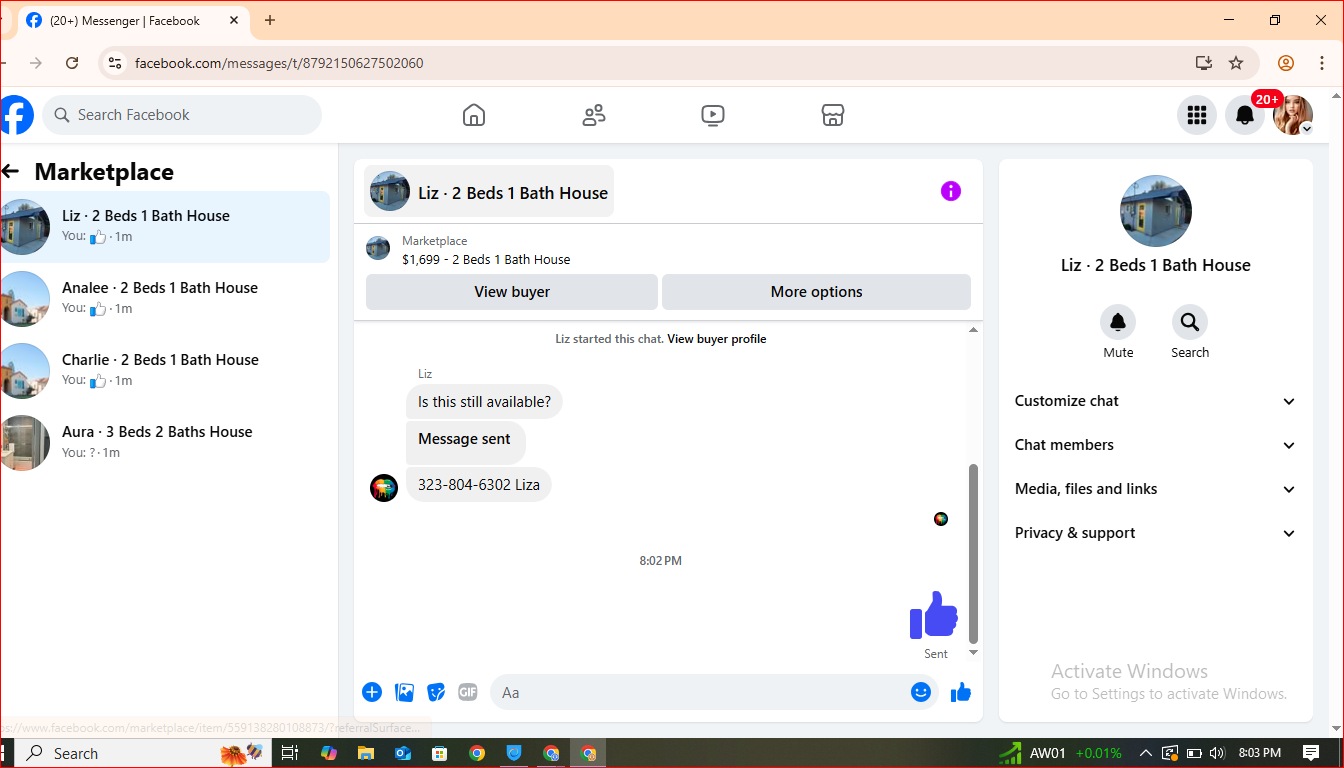
Task: Open the Facebook apps grid menu
Action: 1197,115
